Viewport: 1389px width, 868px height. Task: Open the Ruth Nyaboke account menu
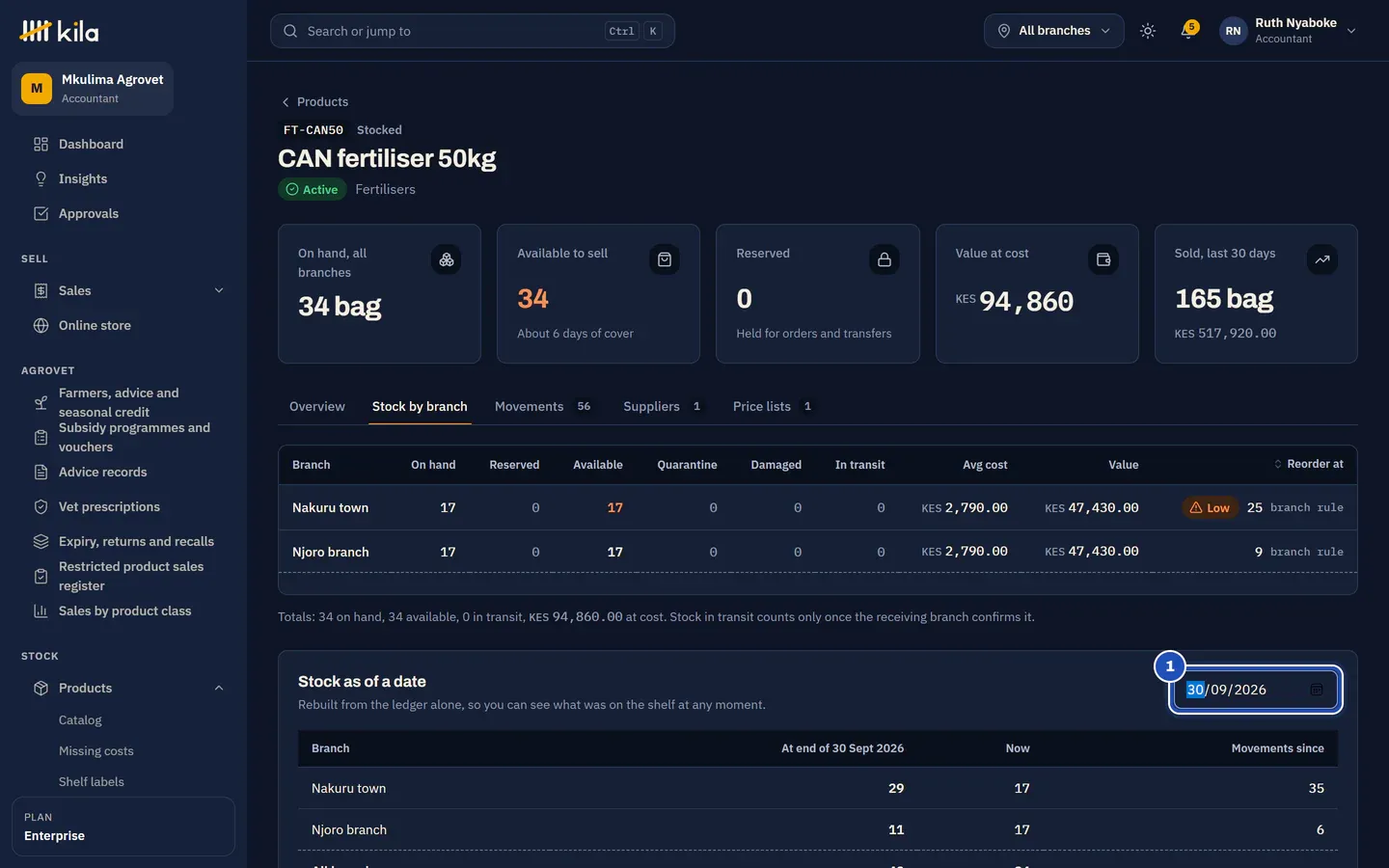tap(1289, 31)
